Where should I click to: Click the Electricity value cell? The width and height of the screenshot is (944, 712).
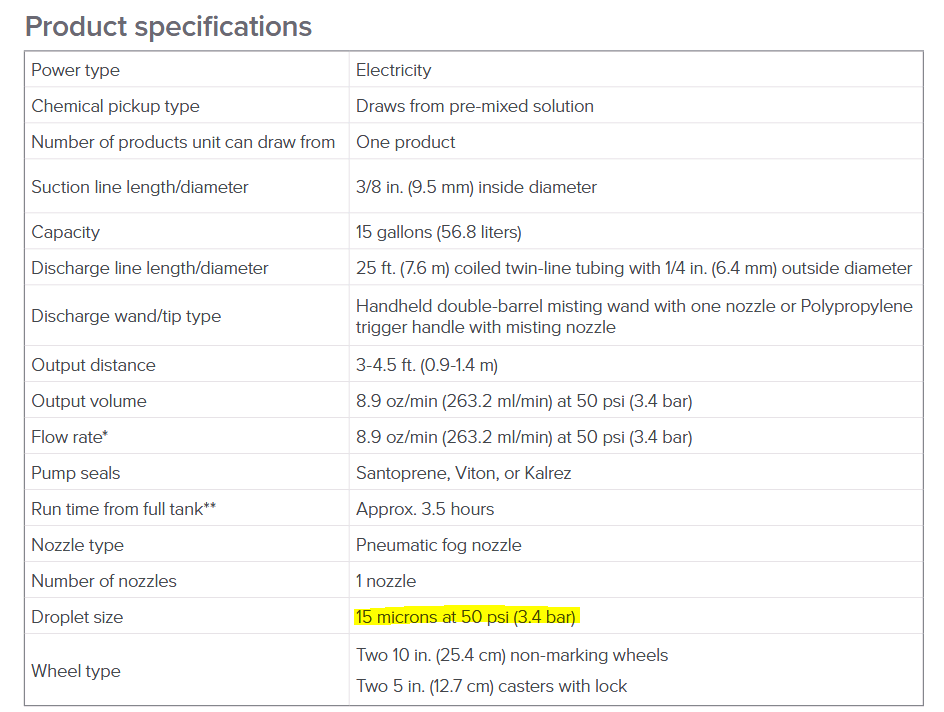click(x=636, y=70)
